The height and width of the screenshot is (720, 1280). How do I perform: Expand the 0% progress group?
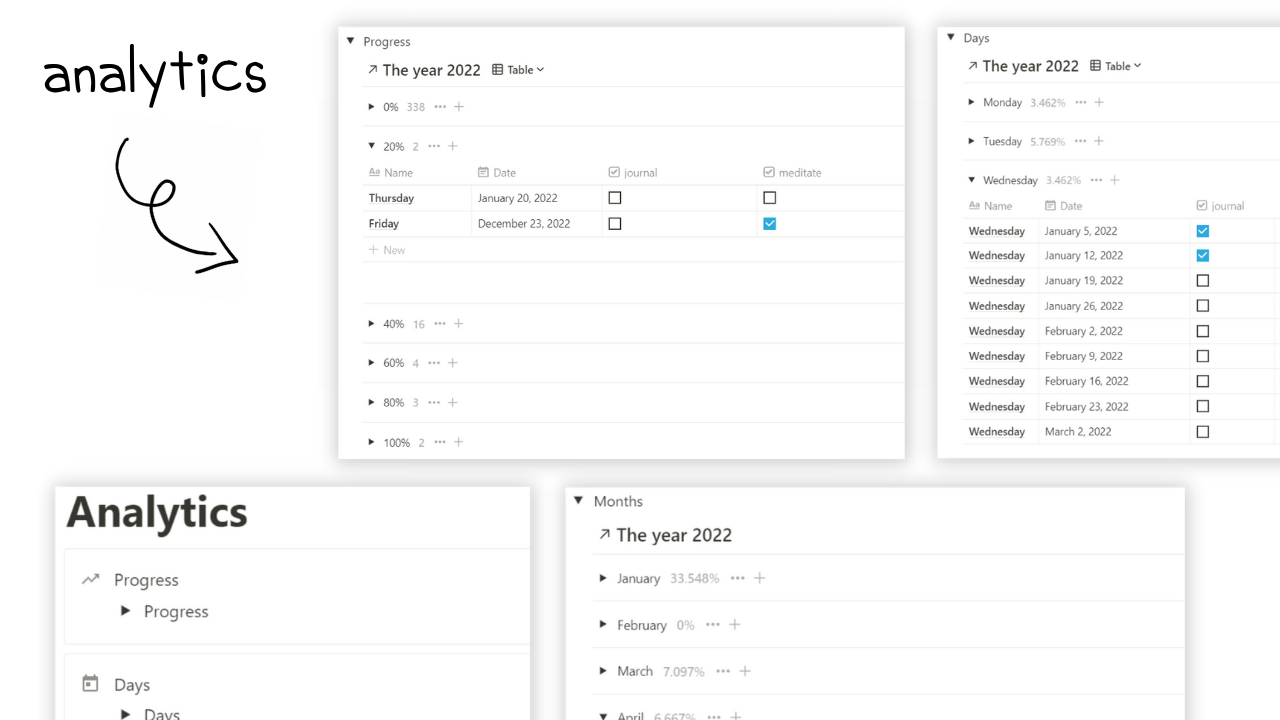372,107
